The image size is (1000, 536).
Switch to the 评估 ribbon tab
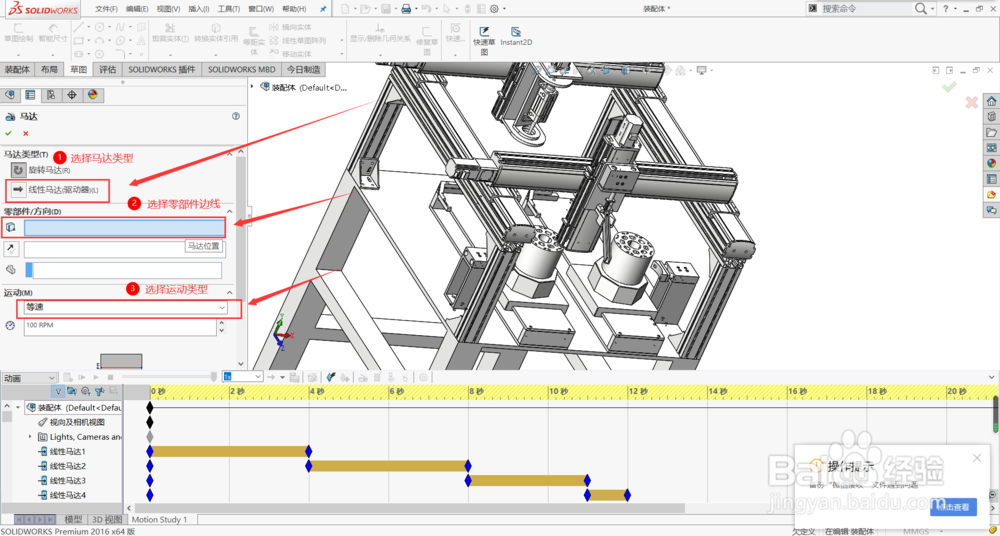108,70
